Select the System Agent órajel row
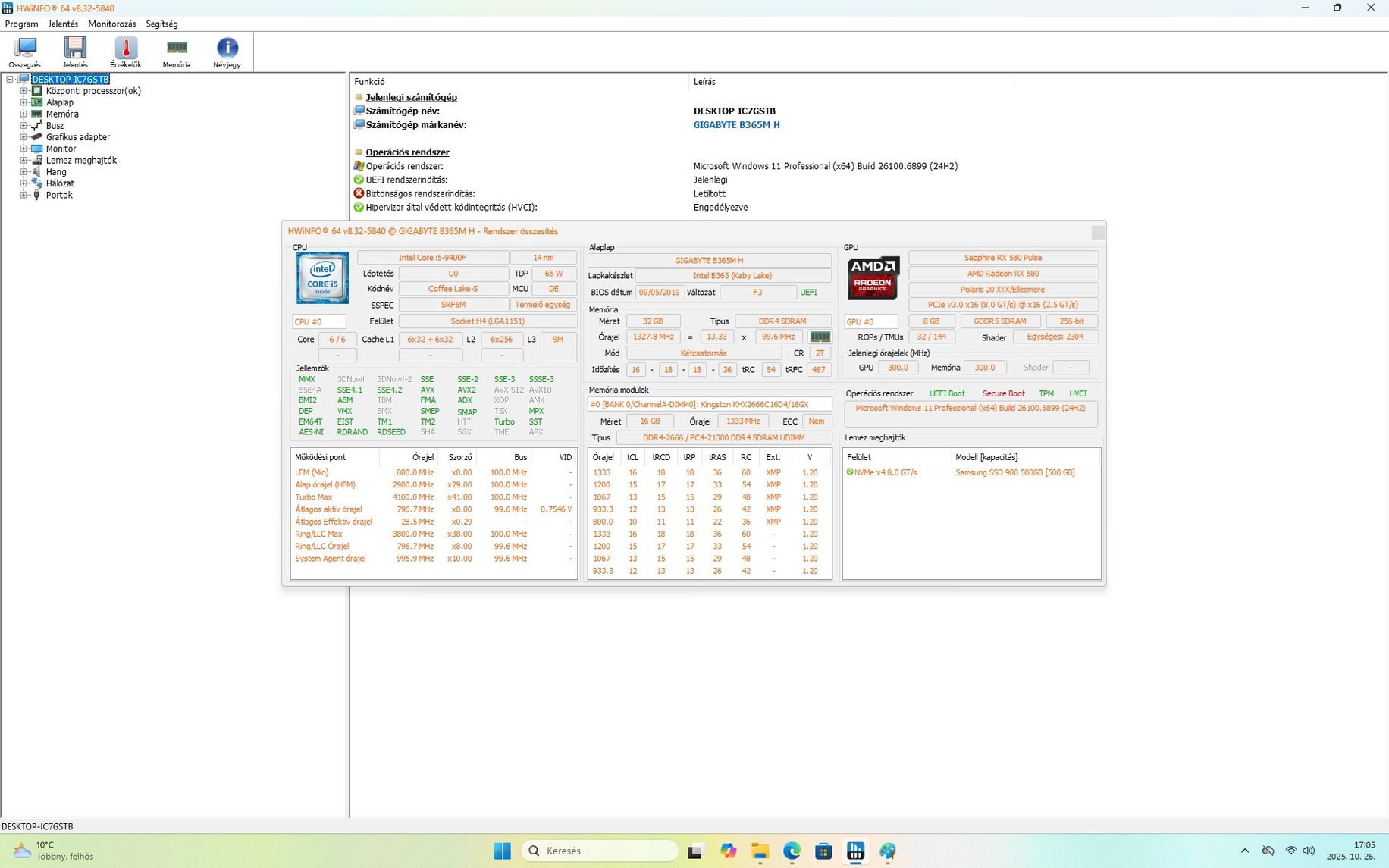 [434, 559]
